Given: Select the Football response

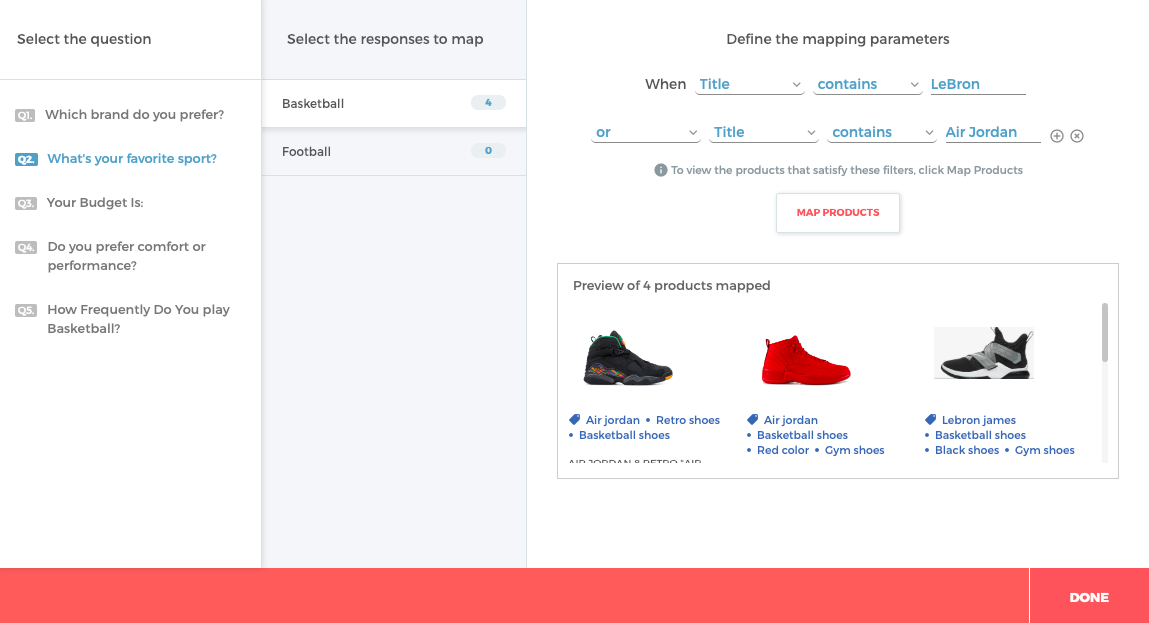Looking at the screenshot, I should coord(394,152).
